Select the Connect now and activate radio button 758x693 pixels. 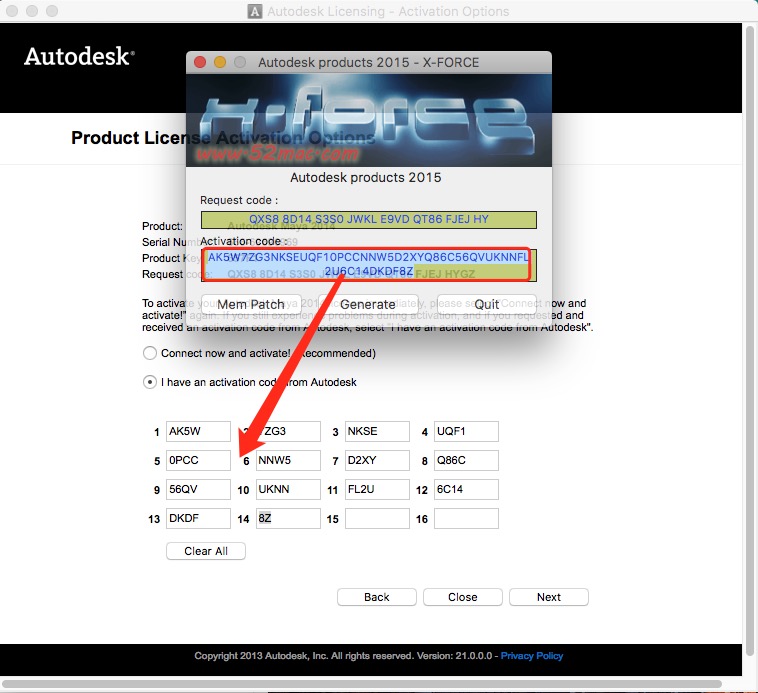(150, 353)
